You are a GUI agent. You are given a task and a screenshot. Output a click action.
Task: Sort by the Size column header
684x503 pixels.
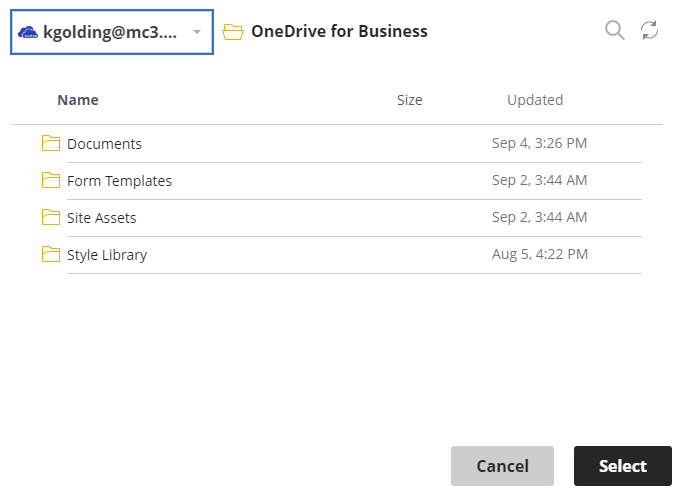pos(410,100)
